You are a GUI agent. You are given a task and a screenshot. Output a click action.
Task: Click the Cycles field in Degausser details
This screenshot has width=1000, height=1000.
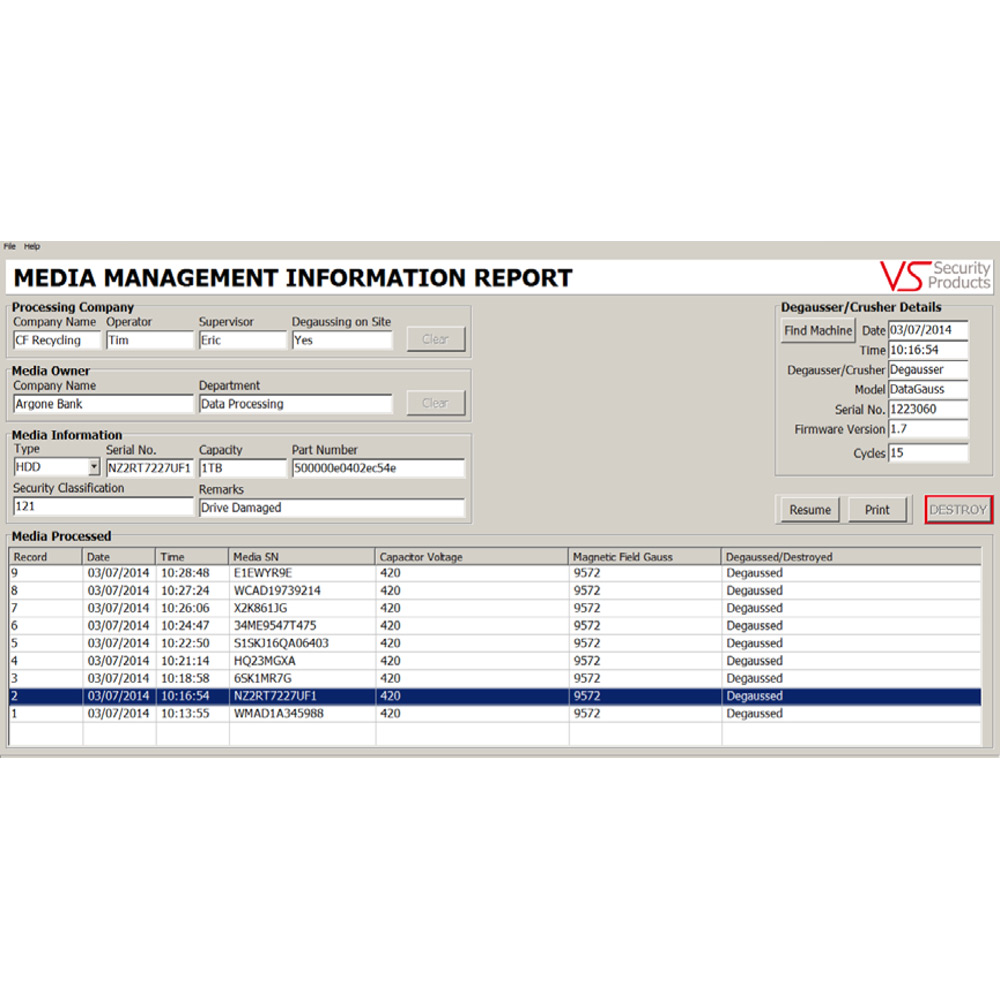[928, 453]
